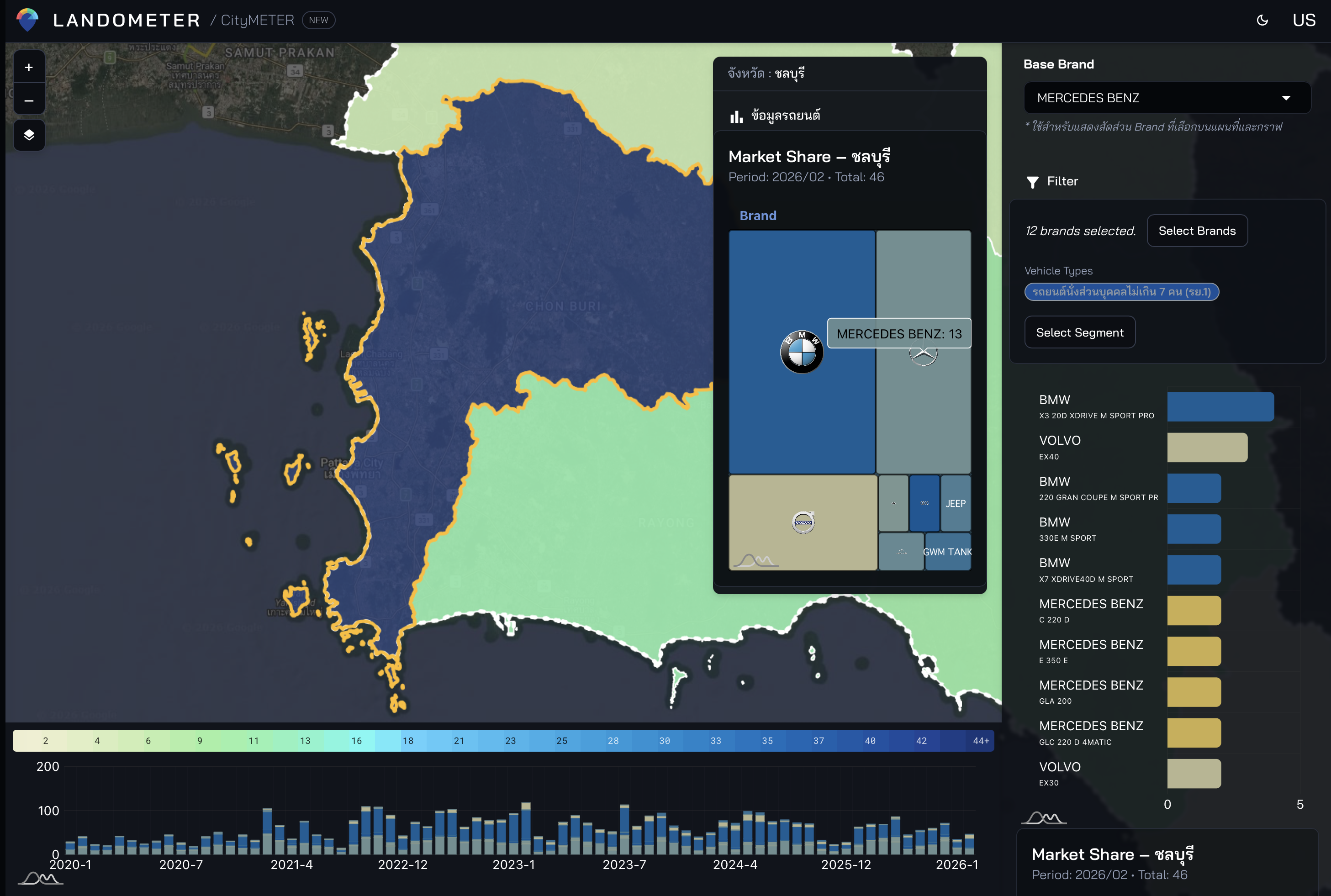Screen dimensions: 1331x896
Task: Click the RAYONG province on map
Action: pos(666,523)
